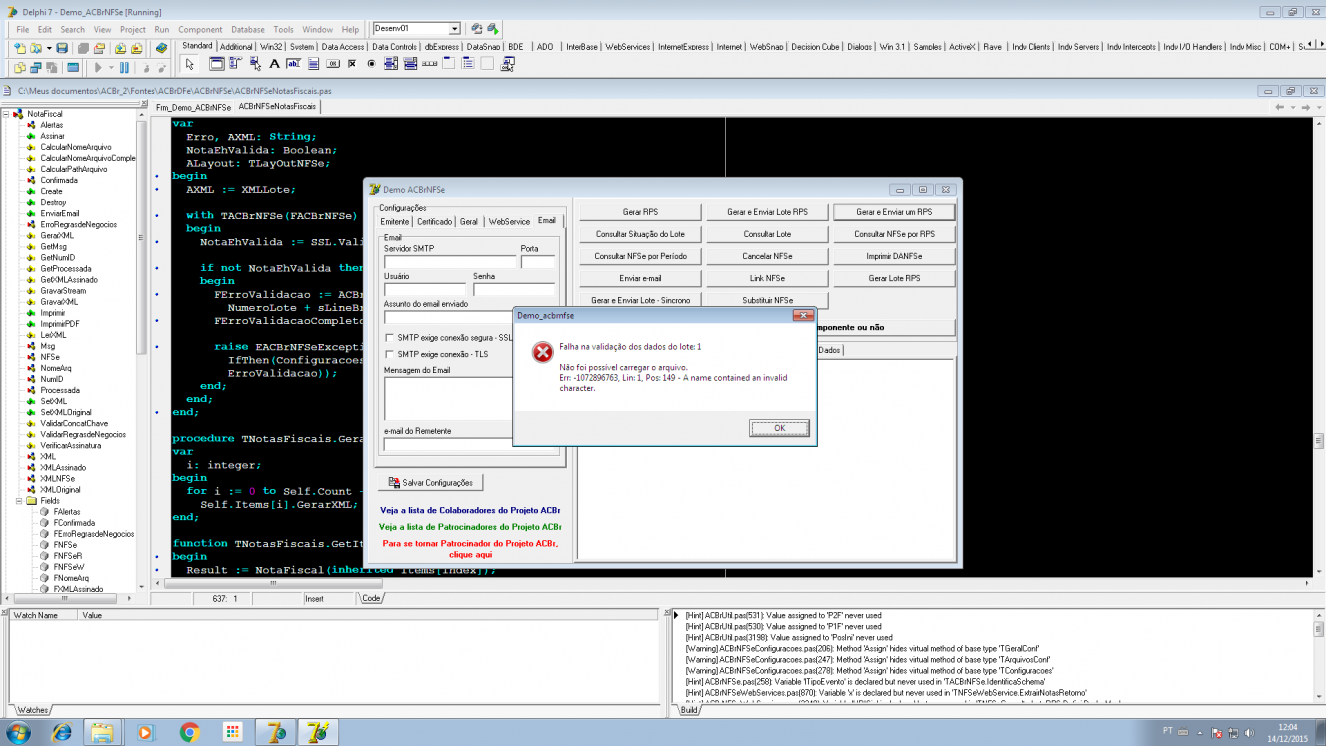Pick the Button component in the palette
1326x746 pixels.
coord(332,64)
